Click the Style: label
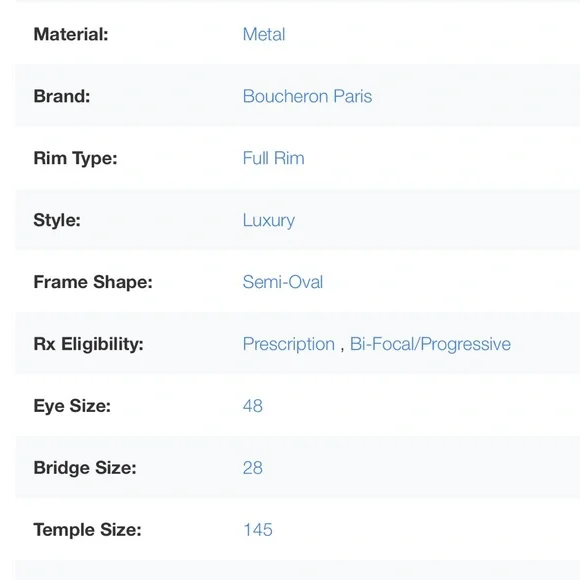The image size is (580, 580). [x=57, y=221]
